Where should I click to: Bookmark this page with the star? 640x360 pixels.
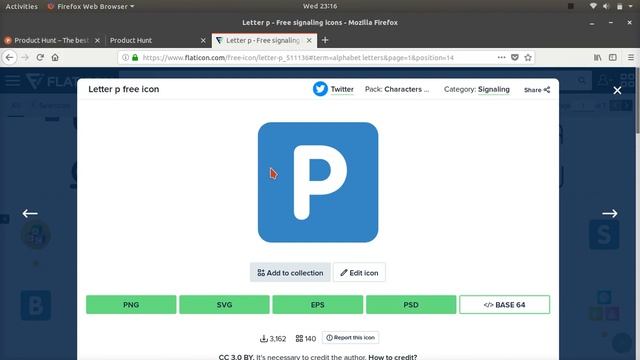point(528,58)
